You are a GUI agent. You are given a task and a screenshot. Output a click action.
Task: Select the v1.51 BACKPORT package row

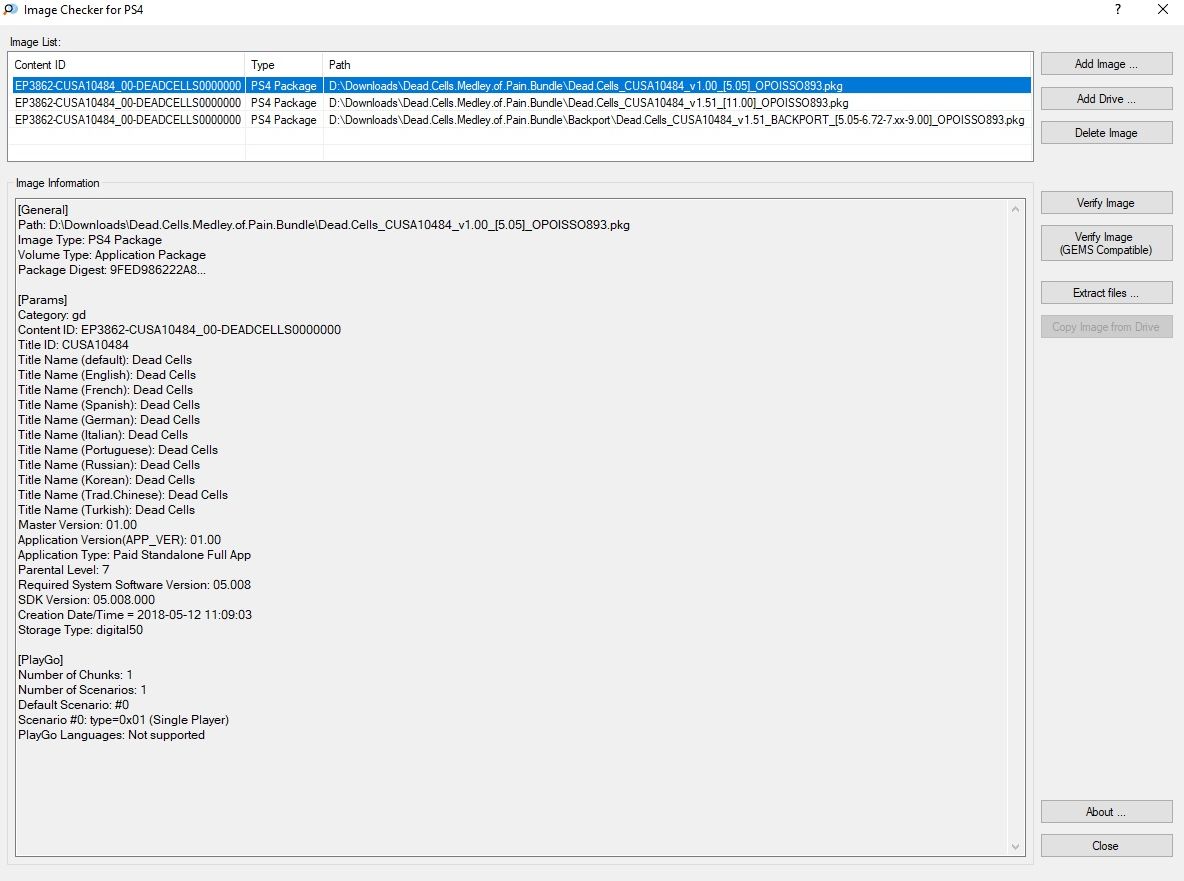pyautogui.click(x=521, y=120)
